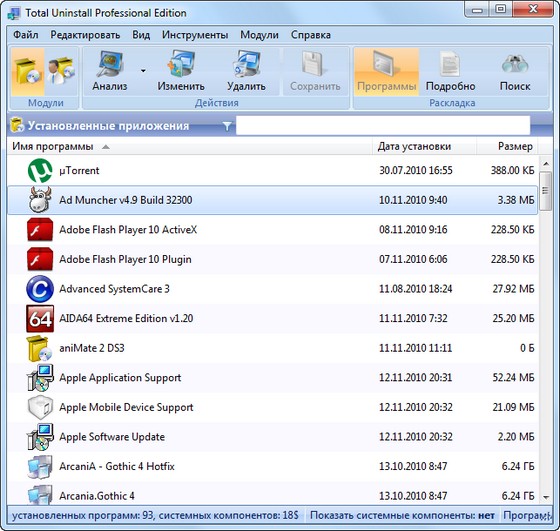
Task: Click the Apple Software Update icon
Action: [40, 437]
